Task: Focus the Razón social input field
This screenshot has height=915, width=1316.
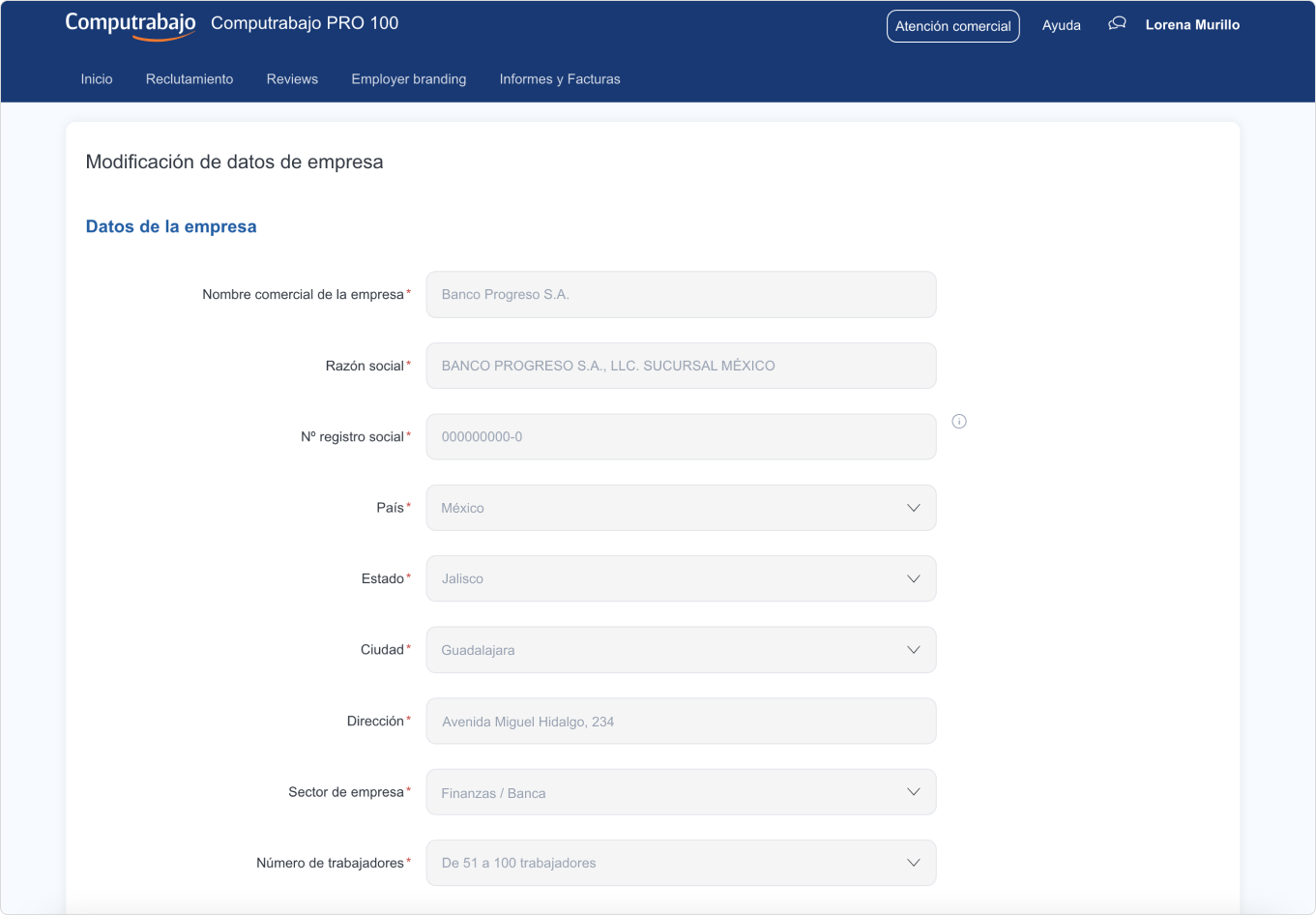Action: (x=681, y=366)
